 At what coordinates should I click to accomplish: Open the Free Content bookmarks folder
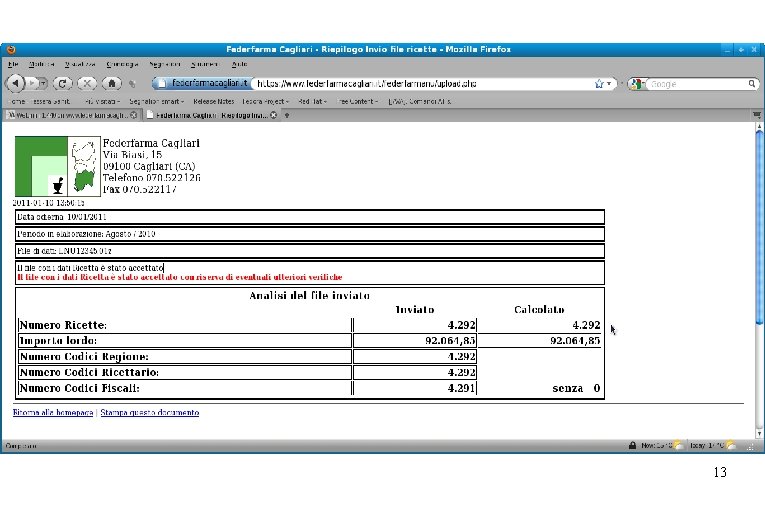[357, 102]
